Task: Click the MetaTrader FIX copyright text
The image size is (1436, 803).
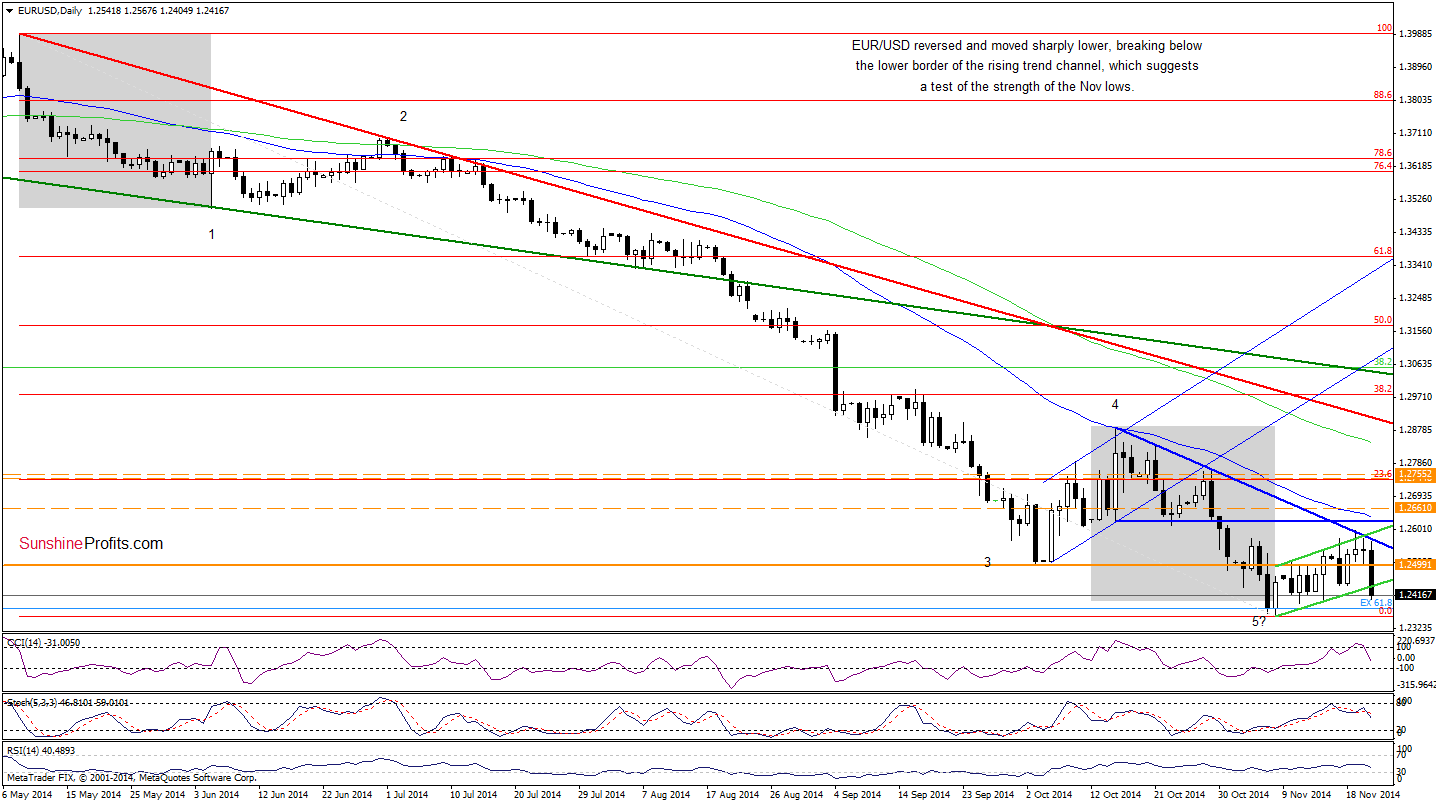Action: pyautogui.click(x=131, y=777)
